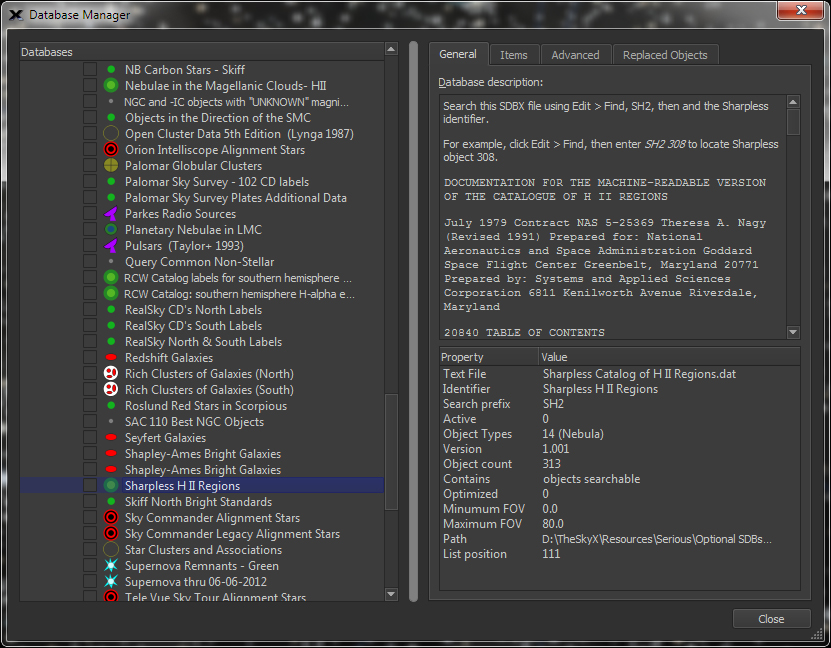Click the description box scrollbar thumb
This screenshot has width=831, height=648.
point(793,122)
